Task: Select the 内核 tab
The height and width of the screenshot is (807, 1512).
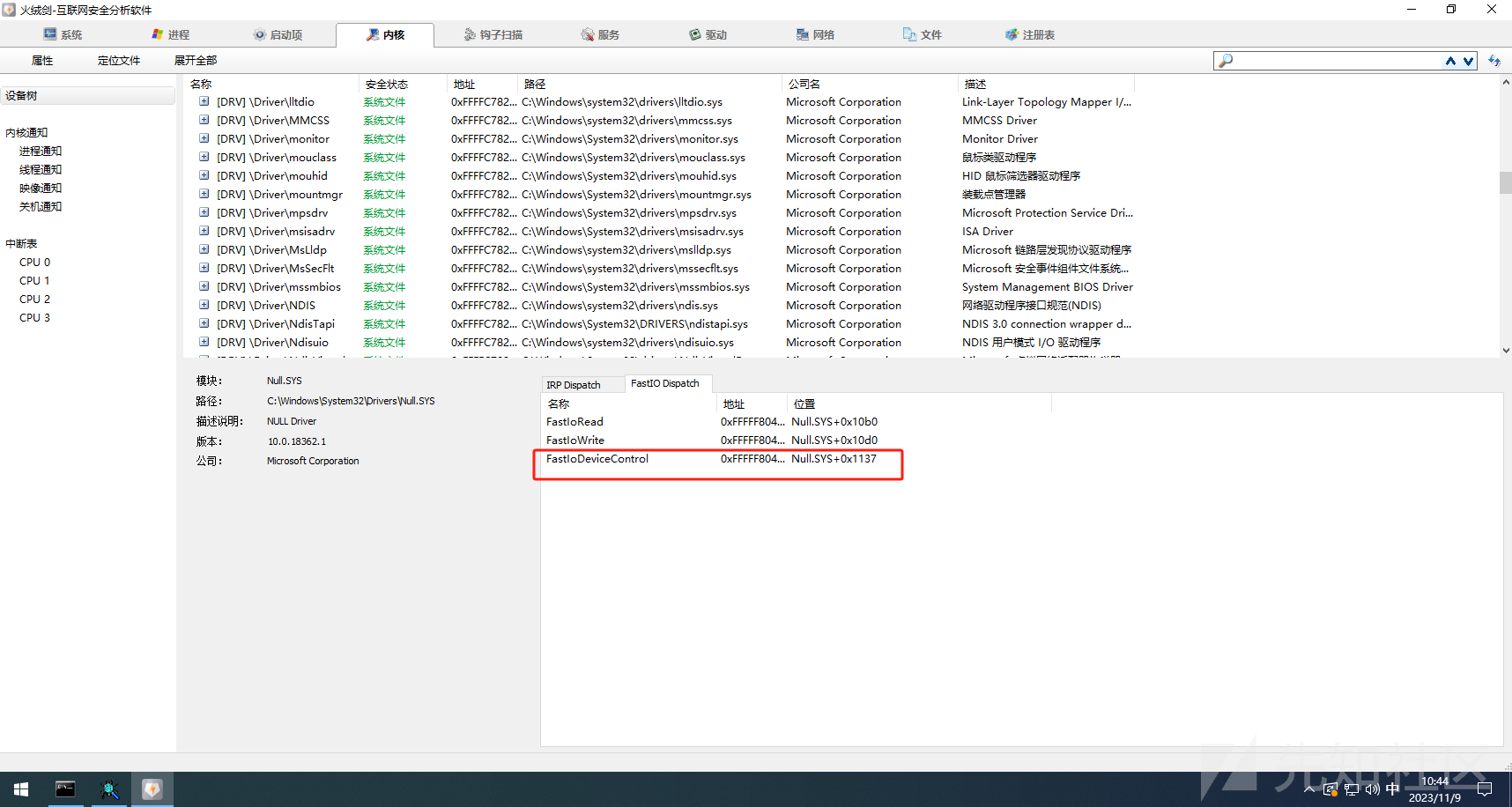Action: pyautogui.click(x=385, y=35)
